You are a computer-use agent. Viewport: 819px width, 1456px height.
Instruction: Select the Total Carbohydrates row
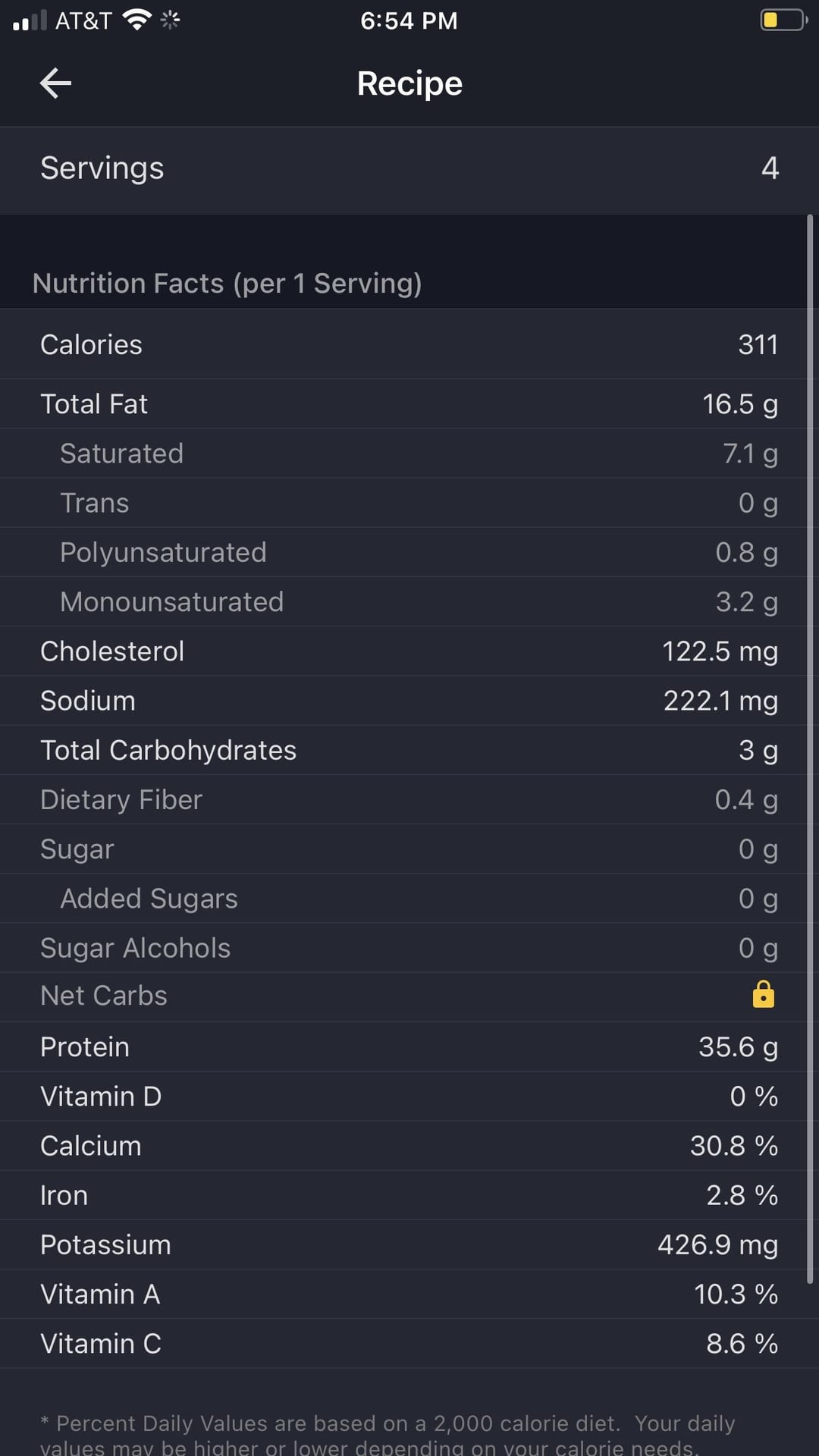pyautogui.click(x=403, y=750)
